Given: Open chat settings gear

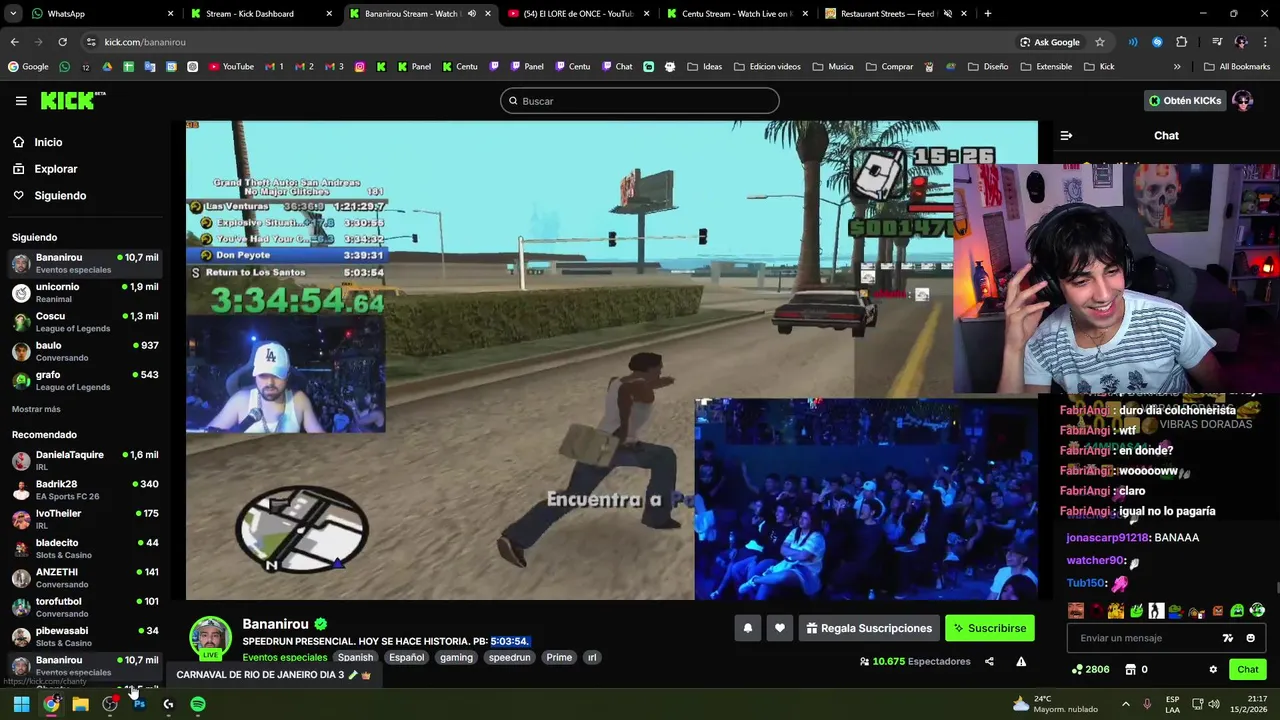Looking at the screenshot, I should click(1213, 669).
